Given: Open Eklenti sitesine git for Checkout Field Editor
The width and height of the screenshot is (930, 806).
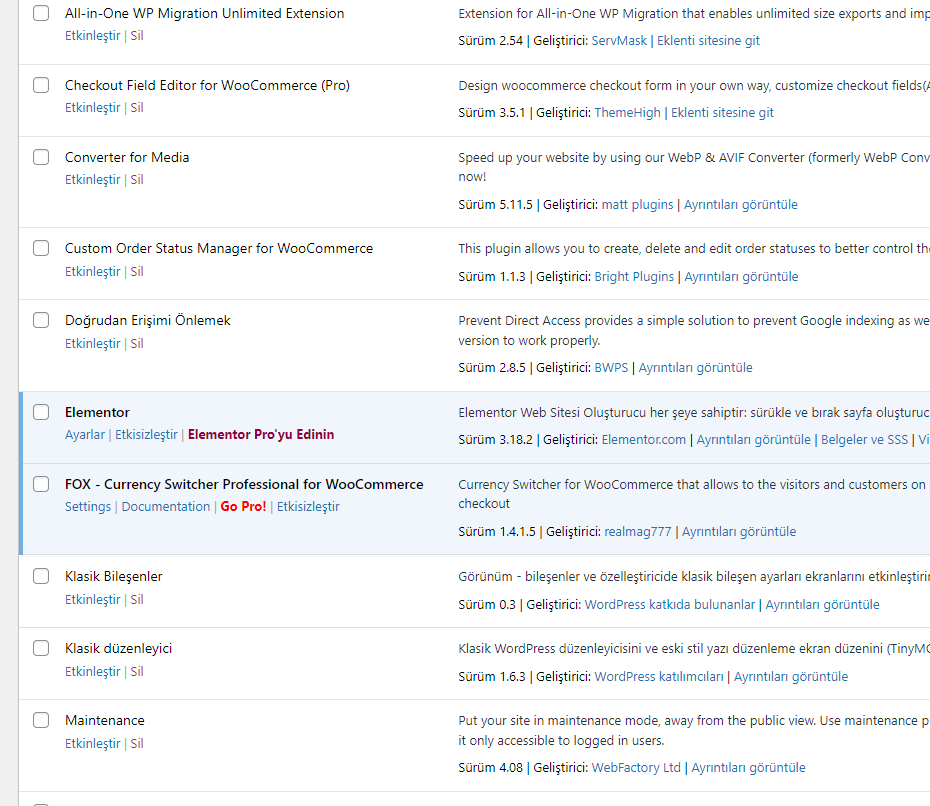Looking at the screenshot, I should coord(722,113).
